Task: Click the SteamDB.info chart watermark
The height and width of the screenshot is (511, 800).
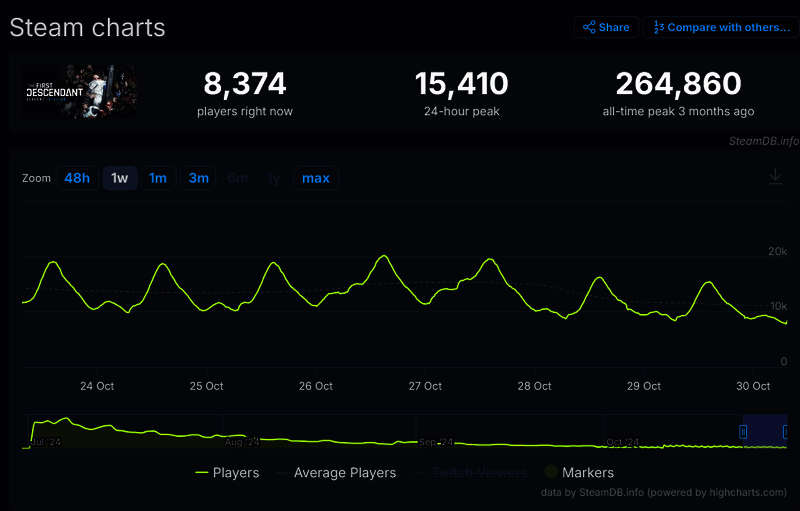Action: coord(763,141)
